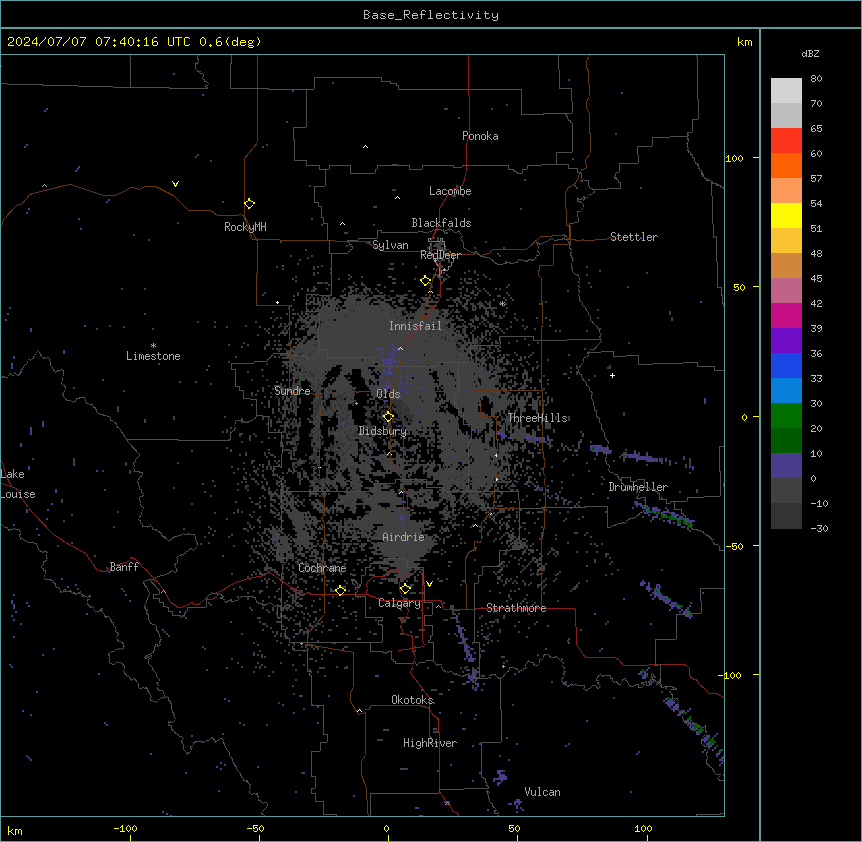Click the Drumheller label
Viewport: 862px width, 842px height.
click(x=638, y=487)
